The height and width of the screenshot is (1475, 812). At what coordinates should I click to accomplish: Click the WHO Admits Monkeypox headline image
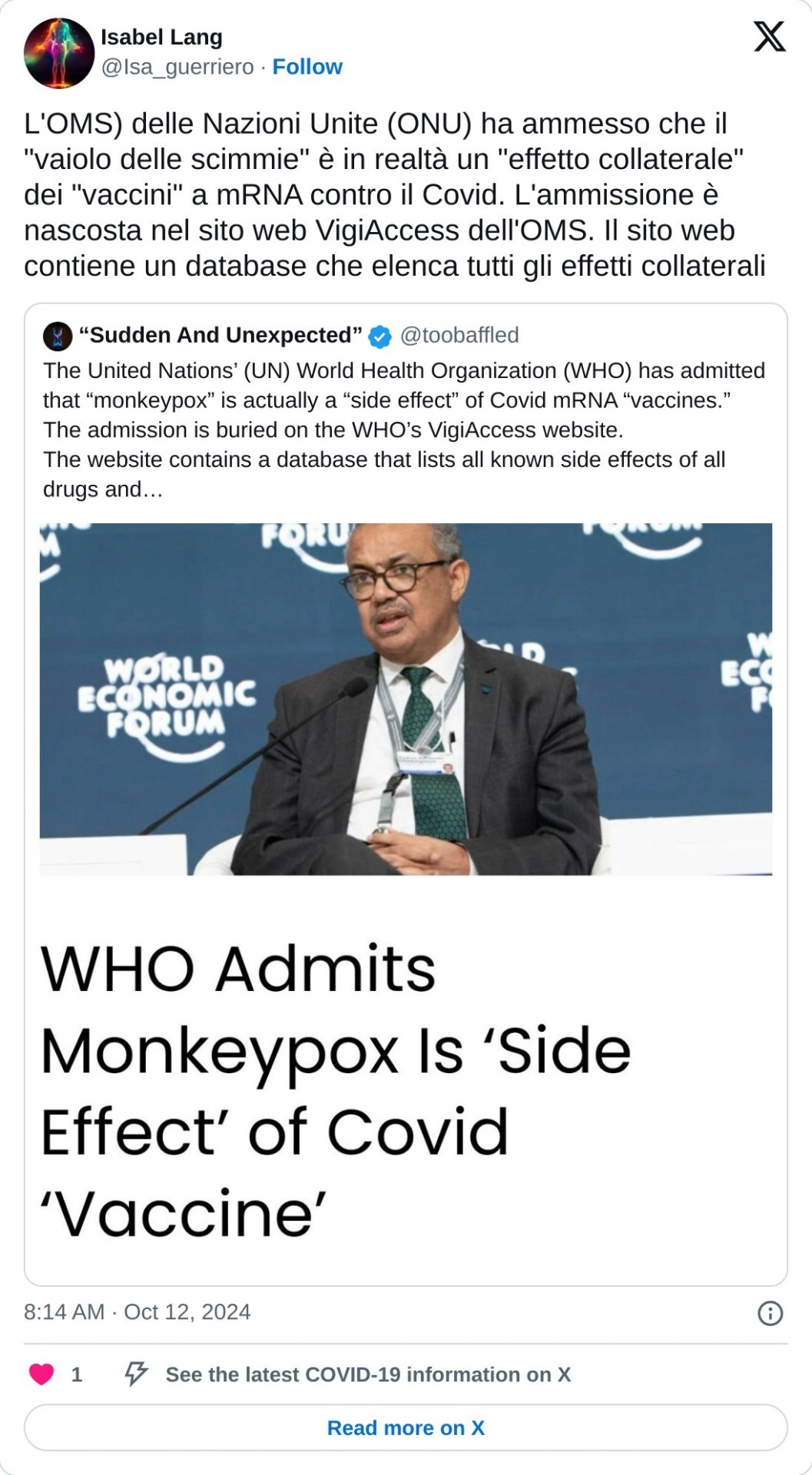(336, 1091)
